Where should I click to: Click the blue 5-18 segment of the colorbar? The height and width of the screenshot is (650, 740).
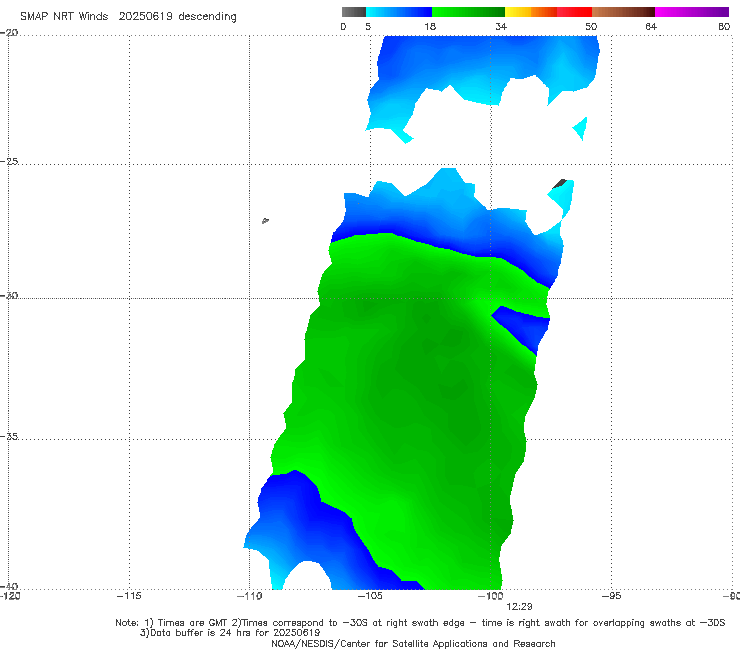399,12
